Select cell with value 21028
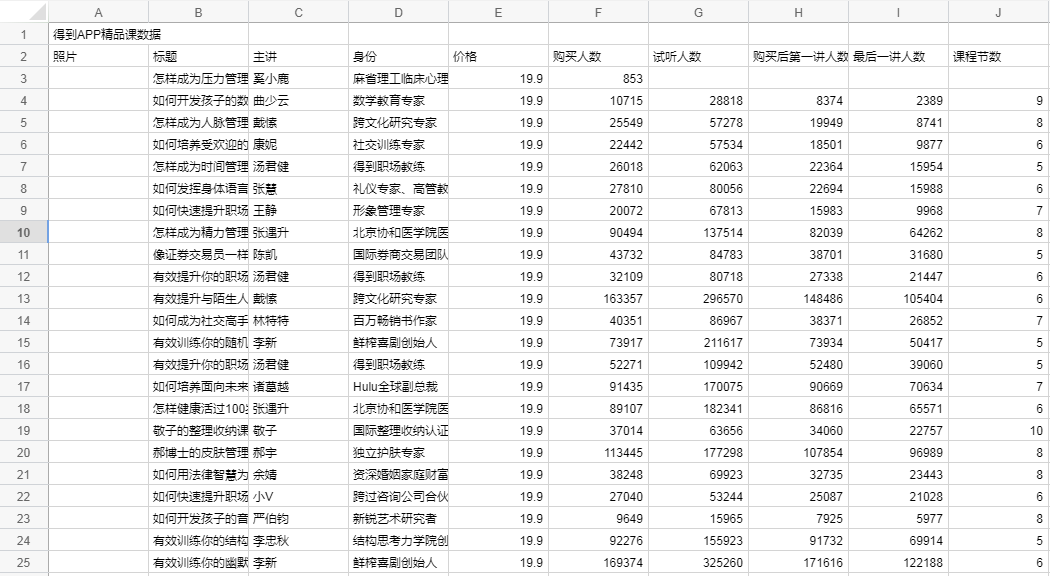Screen dimensions: 1050x576 coord(899,497)
